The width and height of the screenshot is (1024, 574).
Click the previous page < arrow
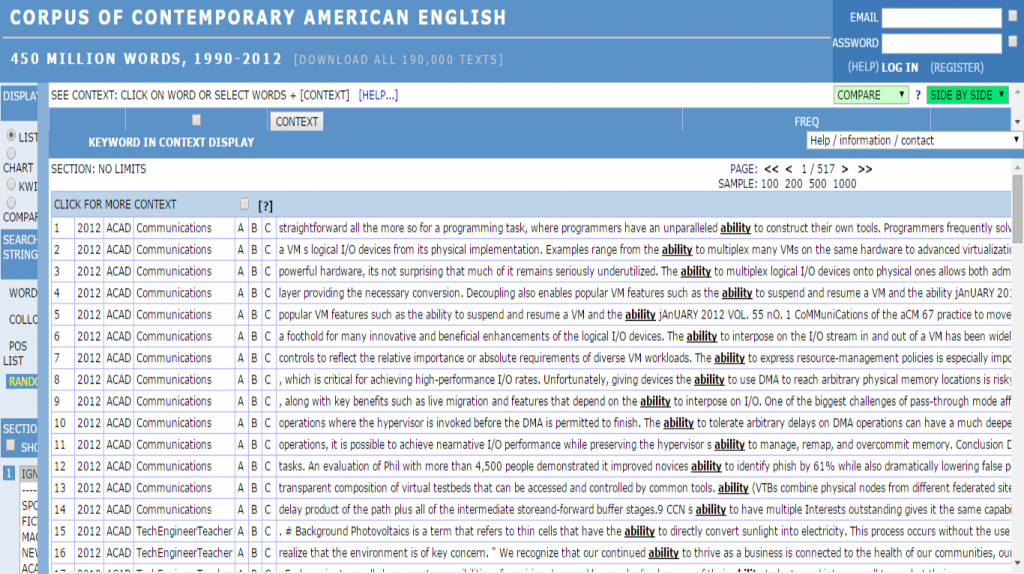coord(789,169)
